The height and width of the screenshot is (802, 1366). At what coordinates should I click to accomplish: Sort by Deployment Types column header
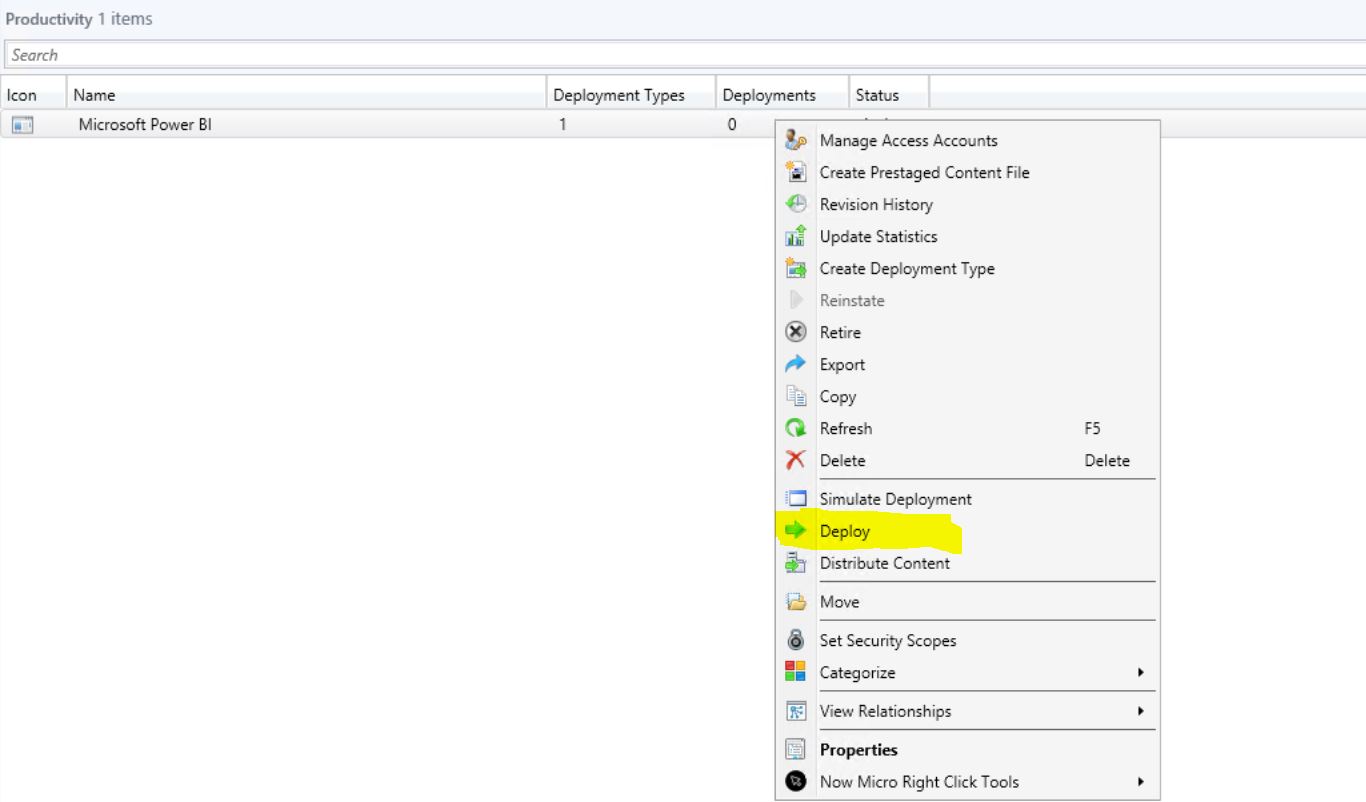[631, 95]
